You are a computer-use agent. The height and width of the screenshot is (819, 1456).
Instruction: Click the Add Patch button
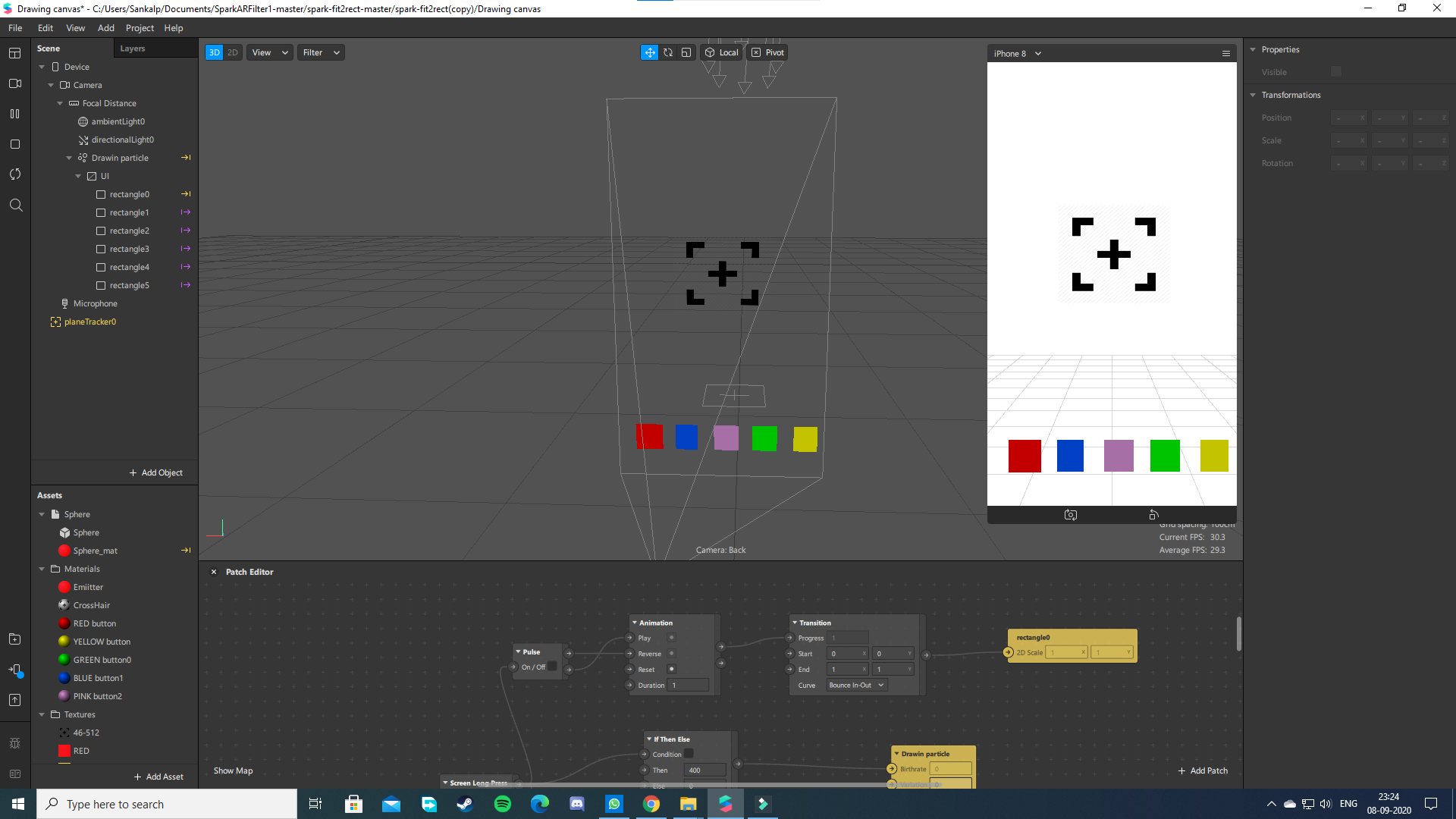tap(1203, 770)
